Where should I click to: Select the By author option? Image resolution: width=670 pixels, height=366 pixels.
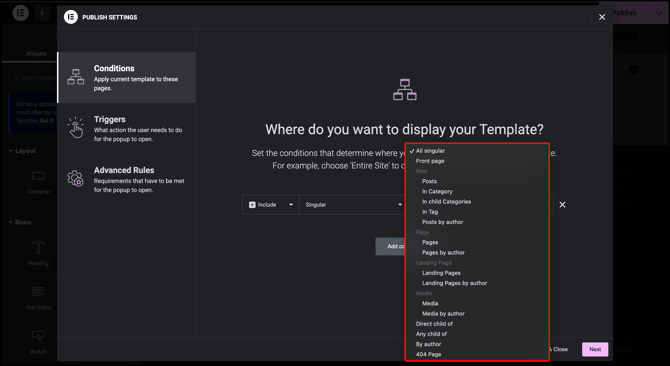[x=428, y=344]
